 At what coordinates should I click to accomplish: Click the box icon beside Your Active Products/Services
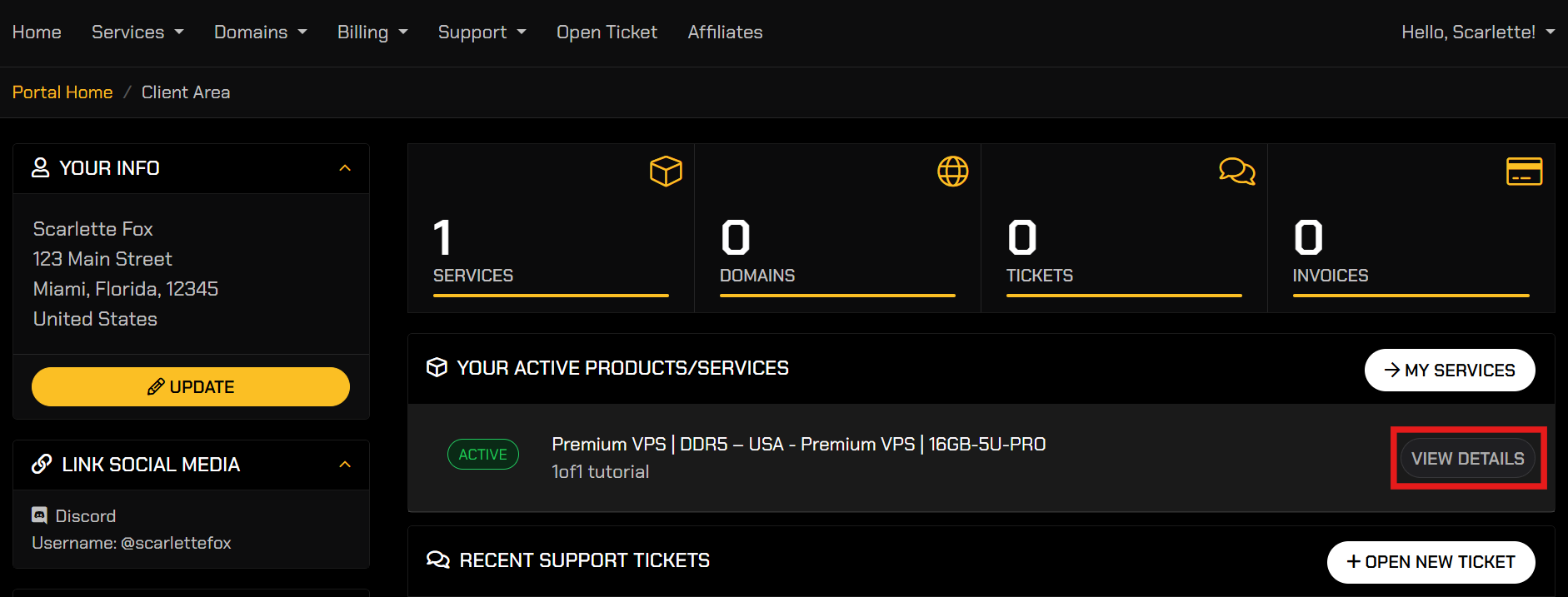437,367
